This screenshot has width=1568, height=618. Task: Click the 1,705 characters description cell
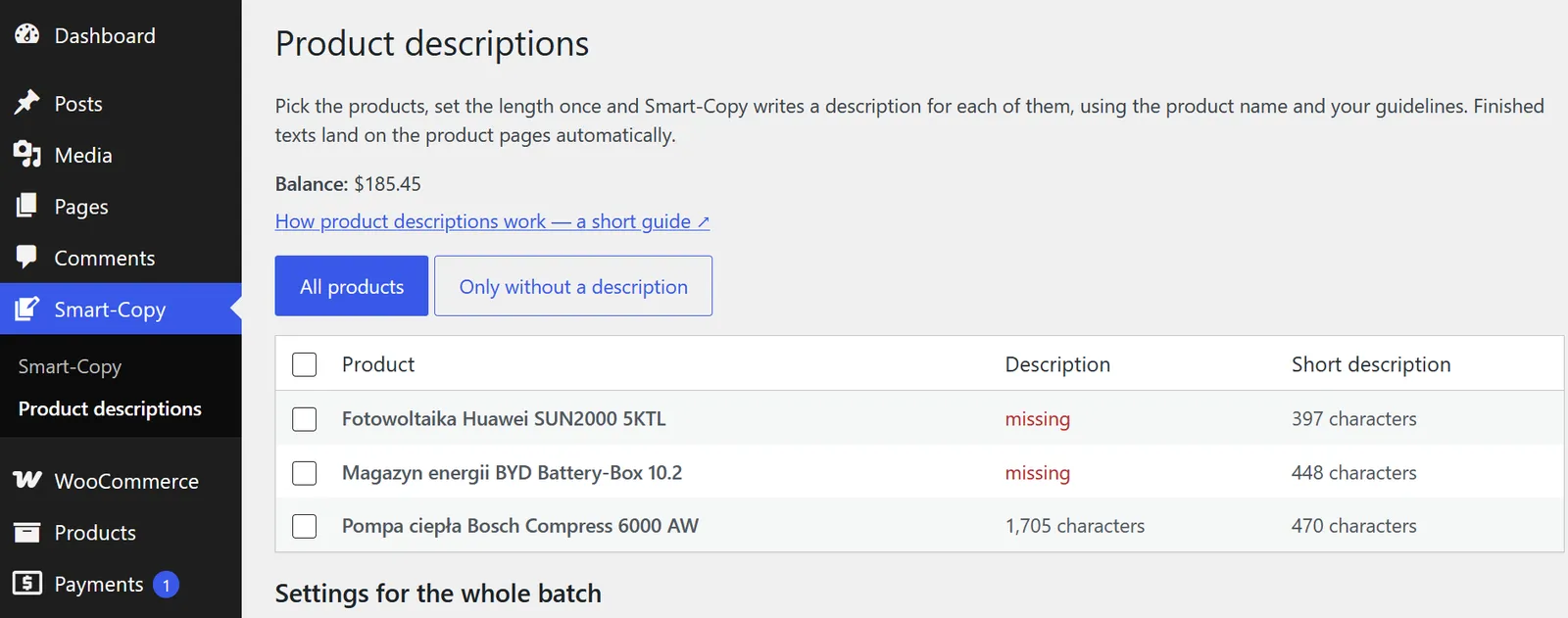[1075, 526]
